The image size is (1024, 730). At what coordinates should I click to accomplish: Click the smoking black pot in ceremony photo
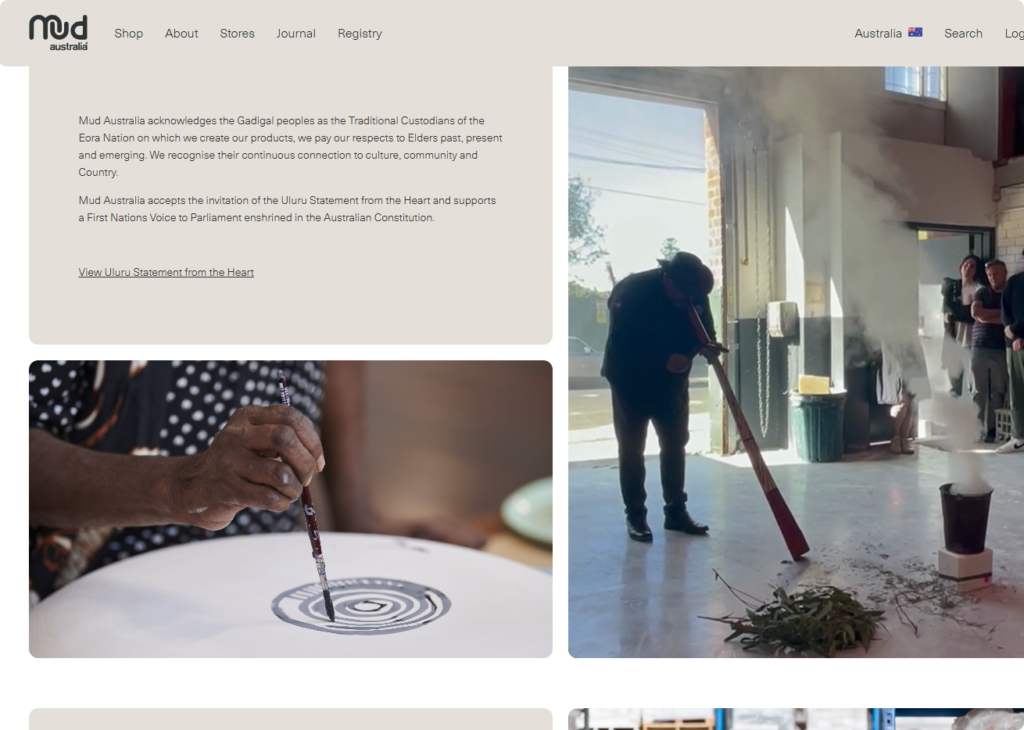pyautogui.click(x=965, y=518)
